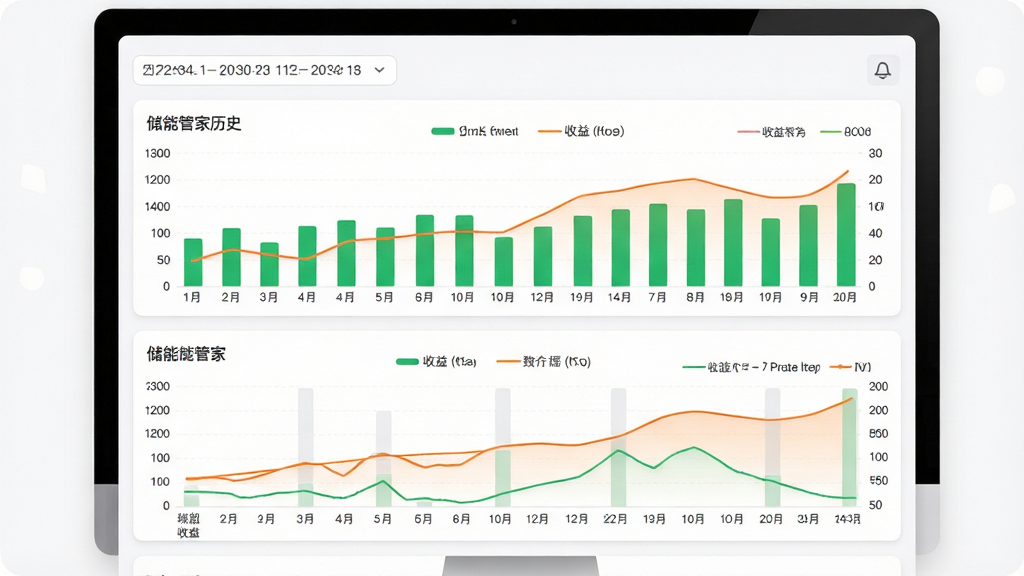Toggle the green bar legend in 储能管家历史 chart
The image size is (1024, 576).
[475, 131]
